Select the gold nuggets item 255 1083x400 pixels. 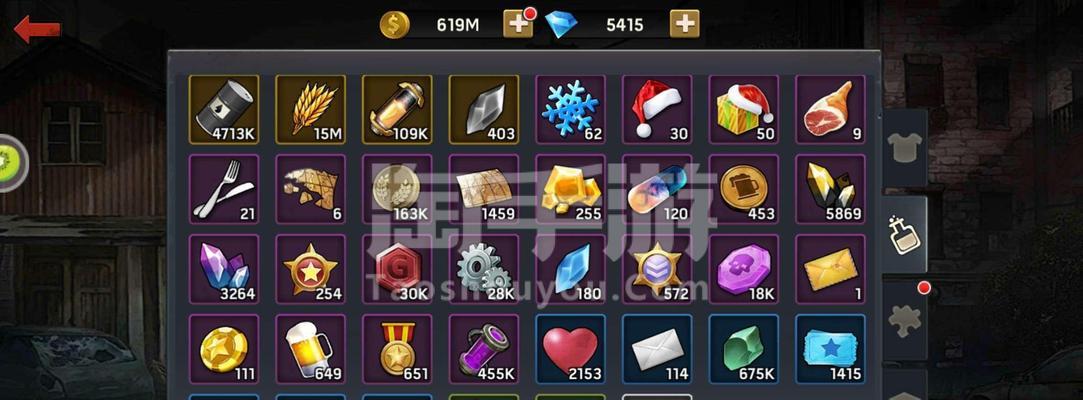pos(571,189)
